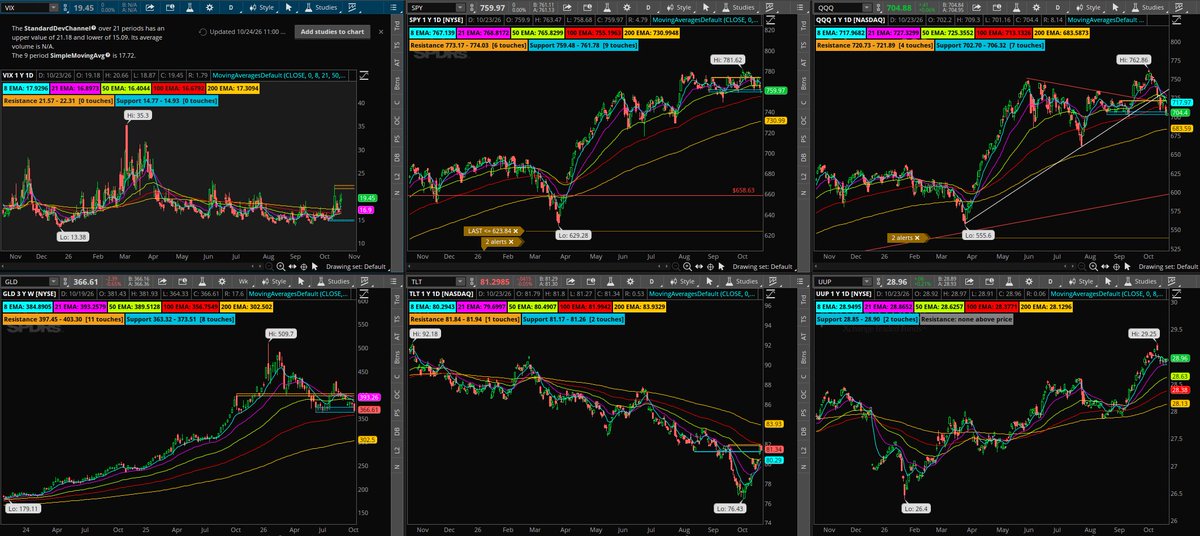Click the UUP symbol input field

point(838,282)
